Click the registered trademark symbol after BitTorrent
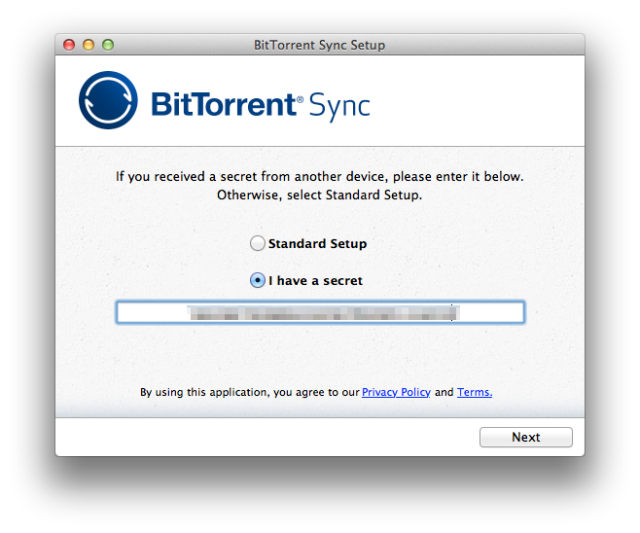The image size is (640, 533). 300,99
